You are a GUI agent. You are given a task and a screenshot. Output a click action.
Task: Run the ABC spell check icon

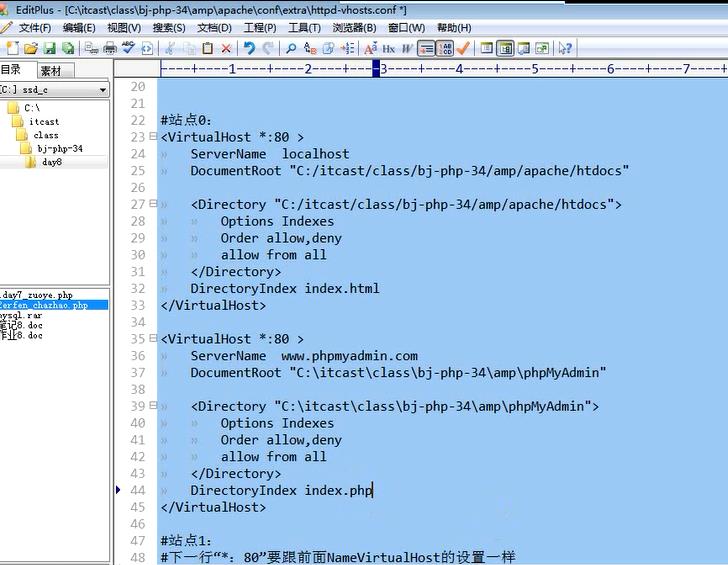[129, 48]
